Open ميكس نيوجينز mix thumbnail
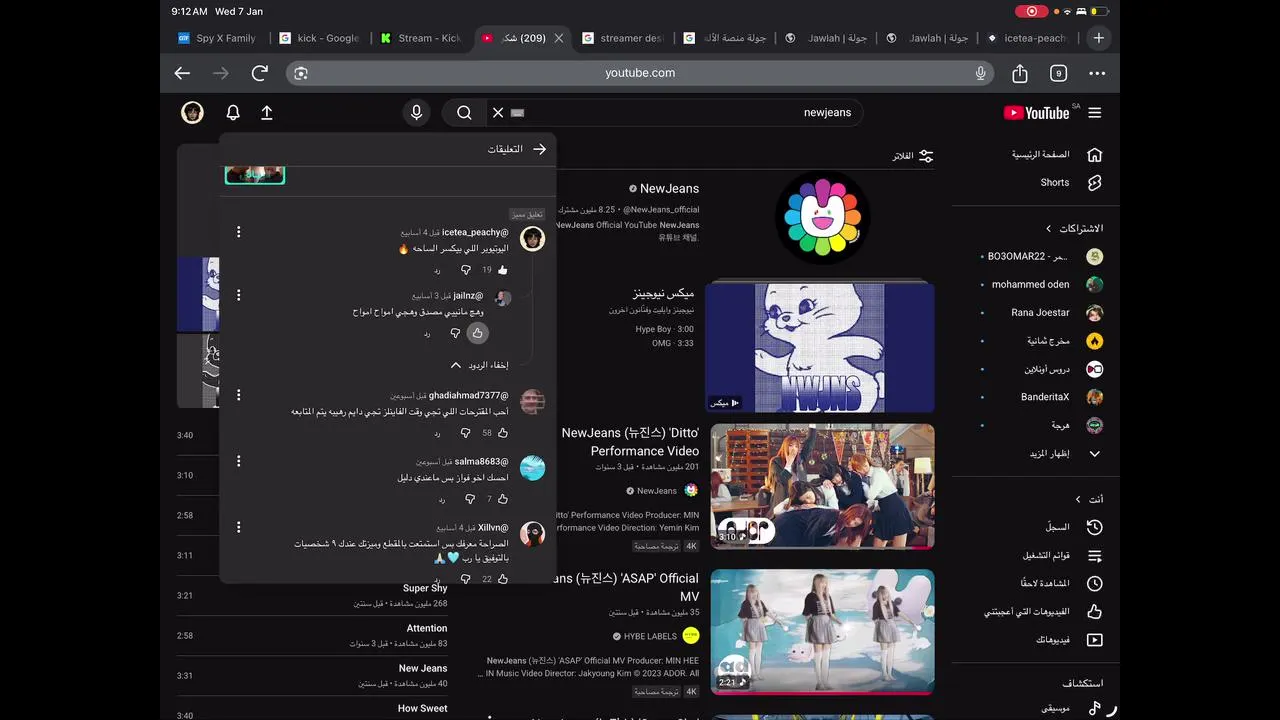The image size is (1280, 720). 820,347
